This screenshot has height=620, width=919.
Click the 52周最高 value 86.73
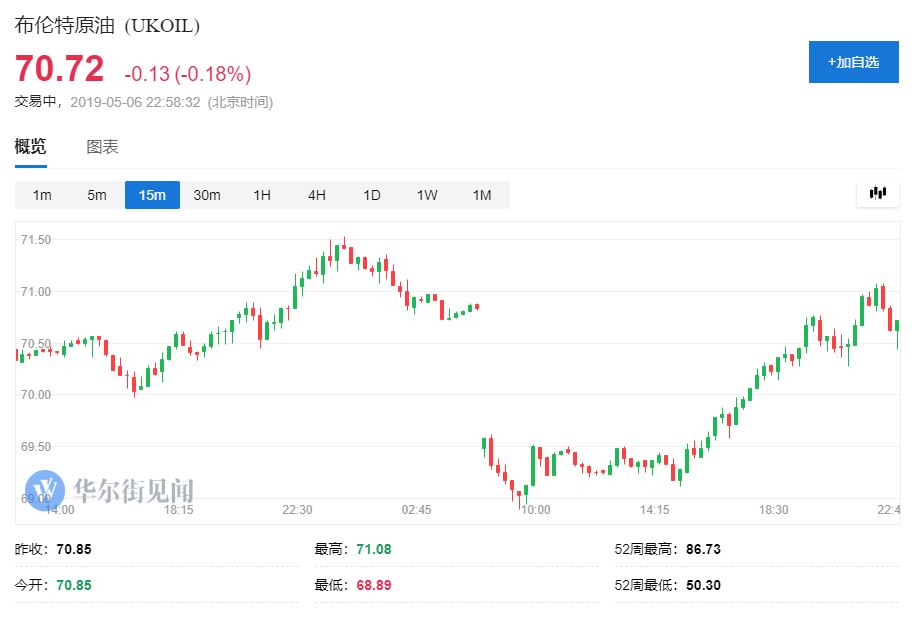tap(703, 549)
